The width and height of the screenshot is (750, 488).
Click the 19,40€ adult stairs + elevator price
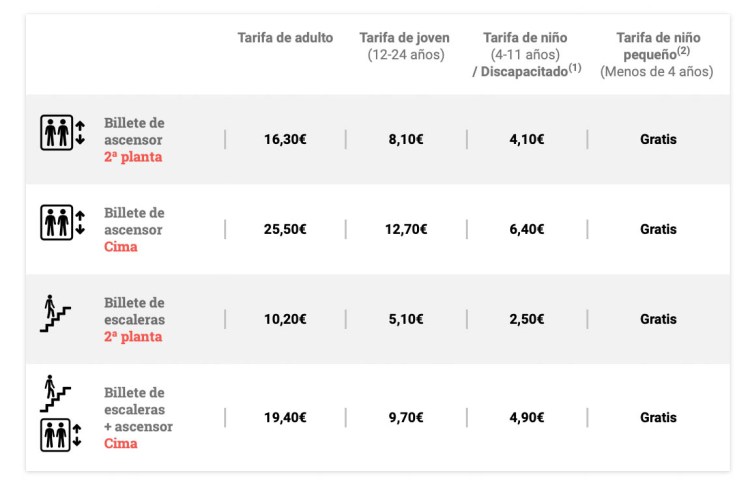[285, 418]
